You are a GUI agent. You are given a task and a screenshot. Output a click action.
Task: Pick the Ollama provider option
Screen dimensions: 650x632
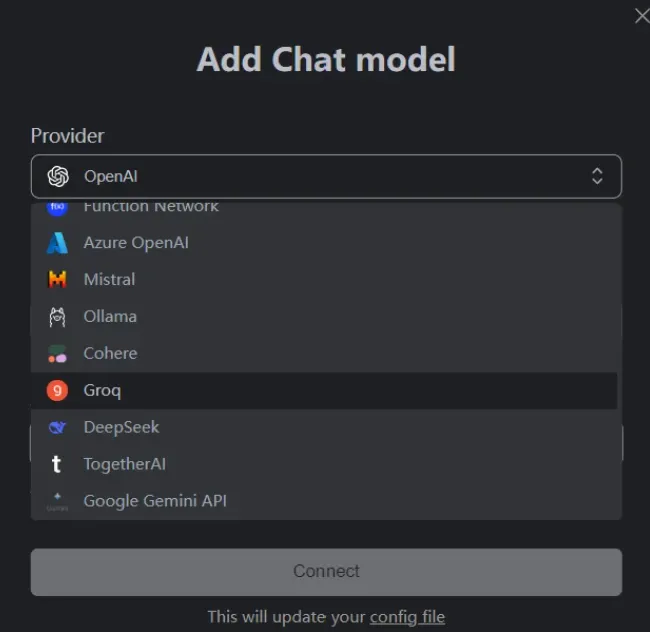tap(324, 317)
